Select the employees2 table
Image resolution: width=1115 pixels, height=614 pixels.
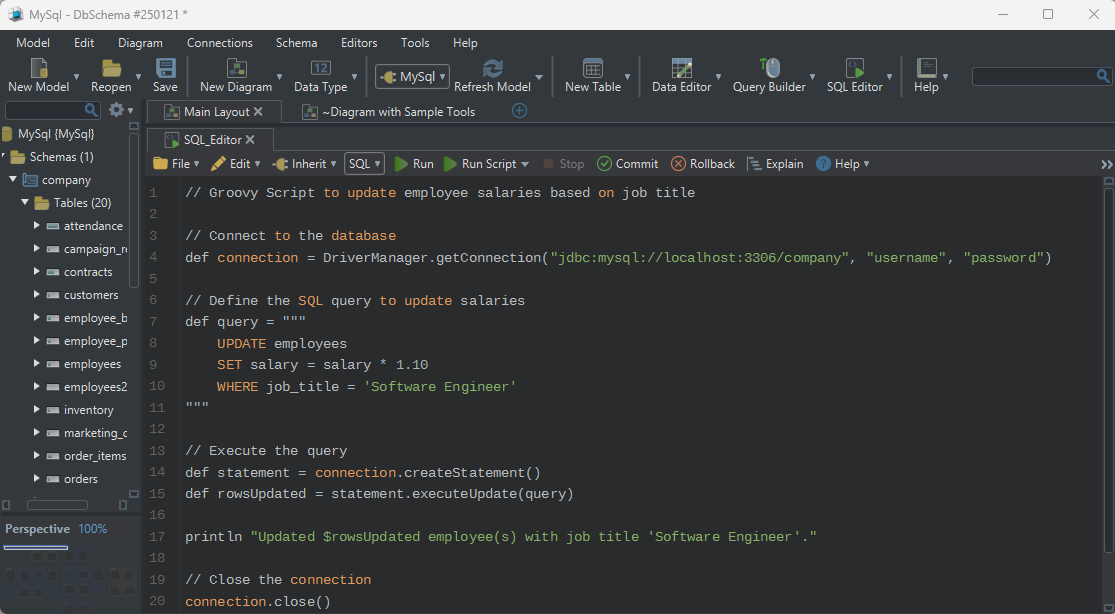click(95, 386)
